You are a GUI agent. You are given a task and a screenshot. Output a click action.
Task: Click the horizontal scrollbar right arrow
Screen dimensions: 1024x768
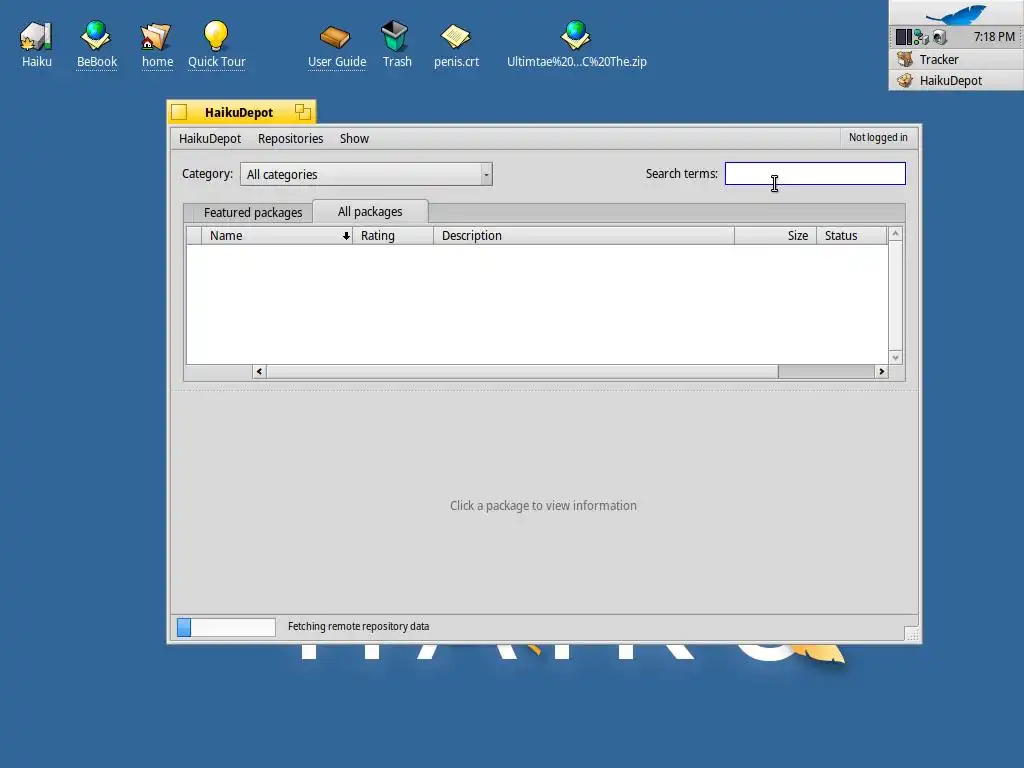[x=882, y=372]
